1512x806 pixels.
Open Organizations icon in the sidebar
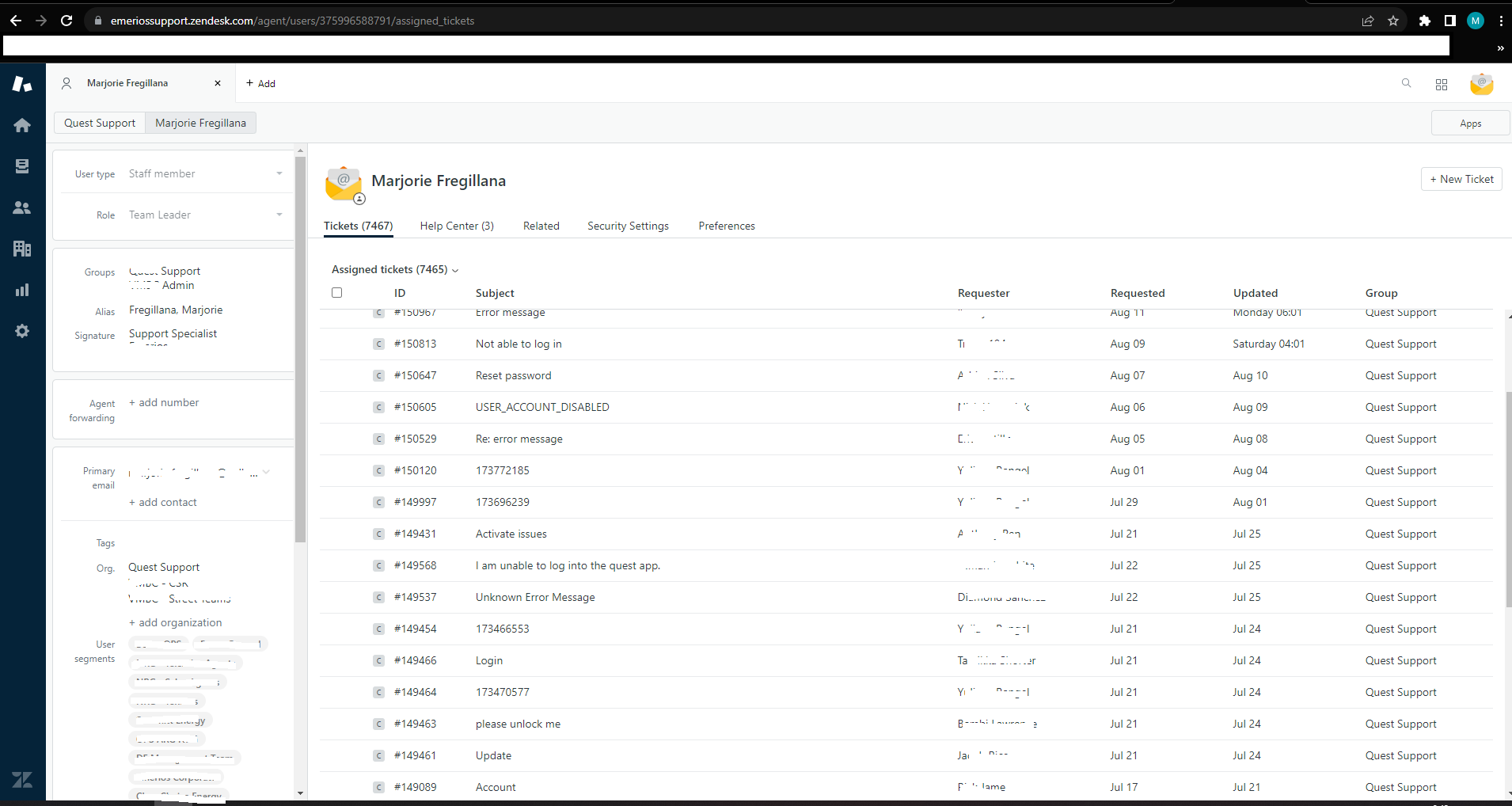point(22,249)
